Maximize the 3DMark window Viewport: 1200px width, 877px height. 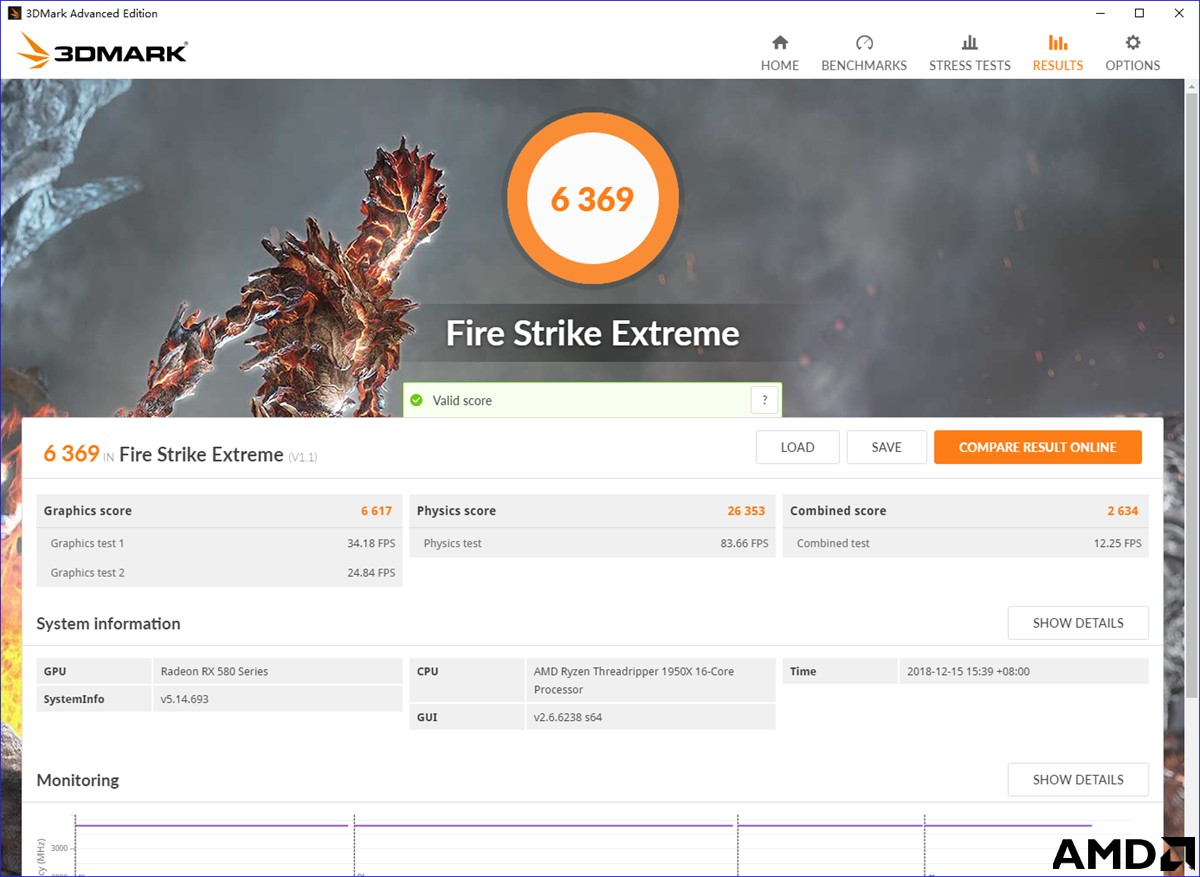(1139, 13)
